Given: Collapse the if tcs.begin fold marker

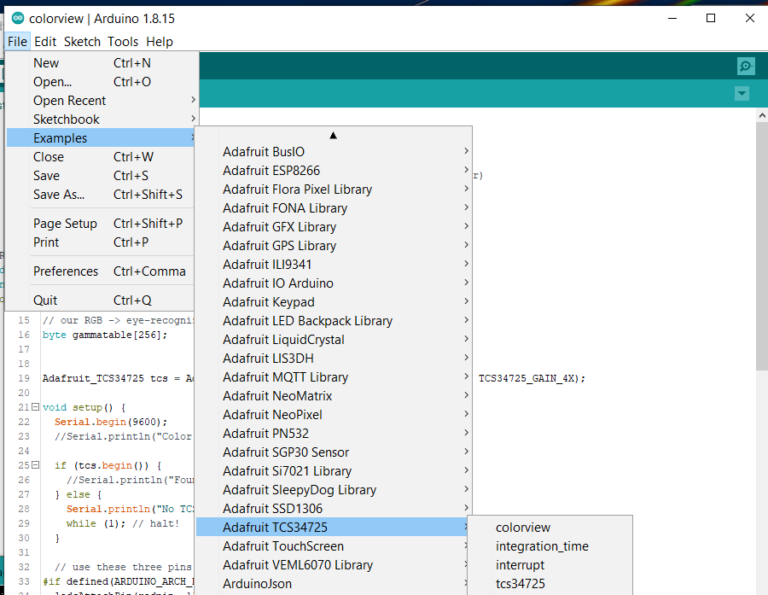Looking at the screenshot, I should click(x=35, y=465).
